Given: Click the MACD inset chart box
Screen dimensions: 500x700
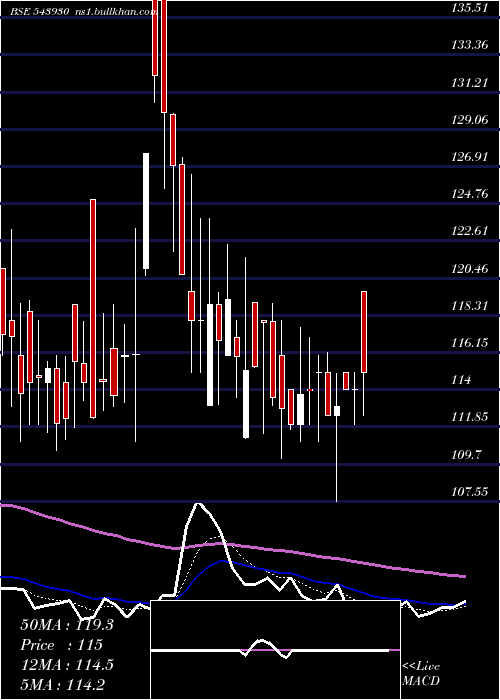Looking at the screenshot, I should tap(275, 650).
